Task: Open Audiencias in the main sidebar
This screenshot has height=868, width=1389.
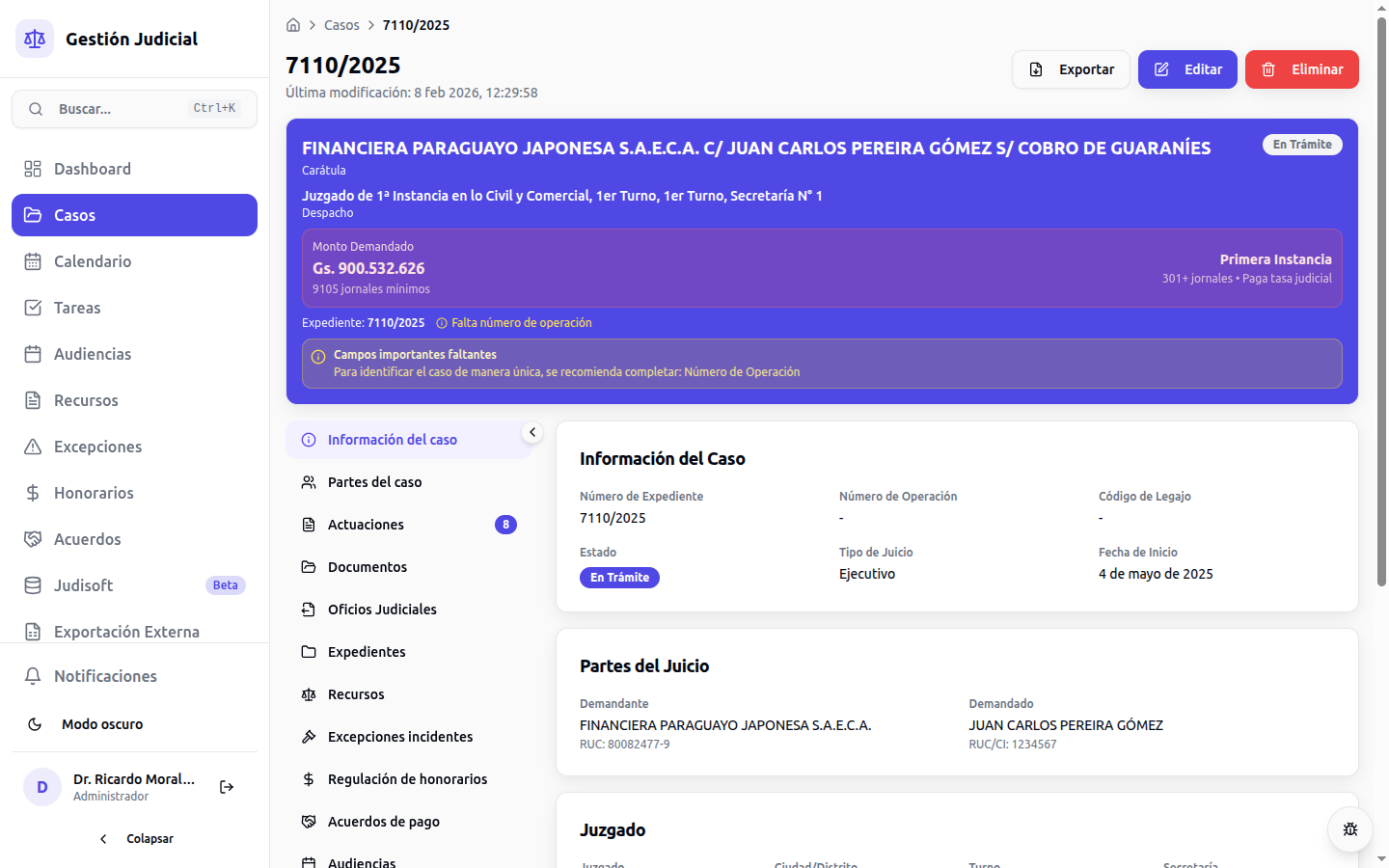Action: coord(134,354)
